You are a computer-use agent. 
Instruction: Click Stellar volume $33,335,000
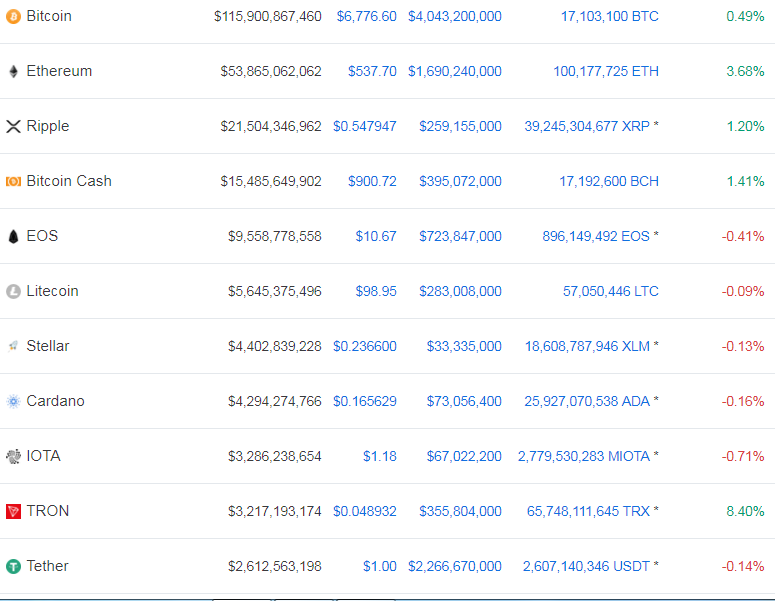click(x=464, y=346)
